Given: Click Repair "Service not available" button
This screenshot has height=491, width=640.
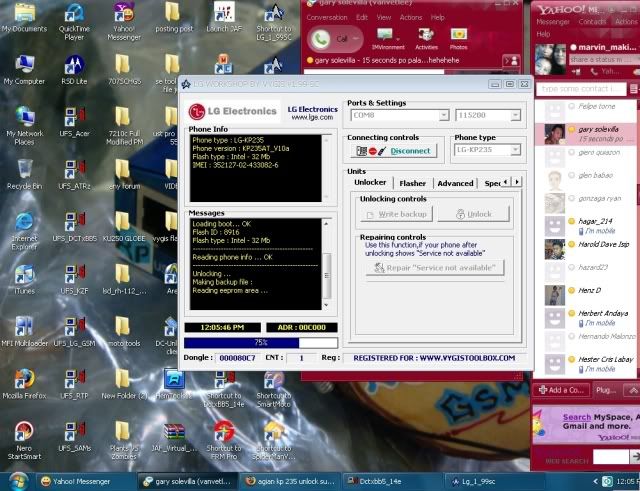Looking at the screenshot, I should pyautogui.click(x=435, y=268).
